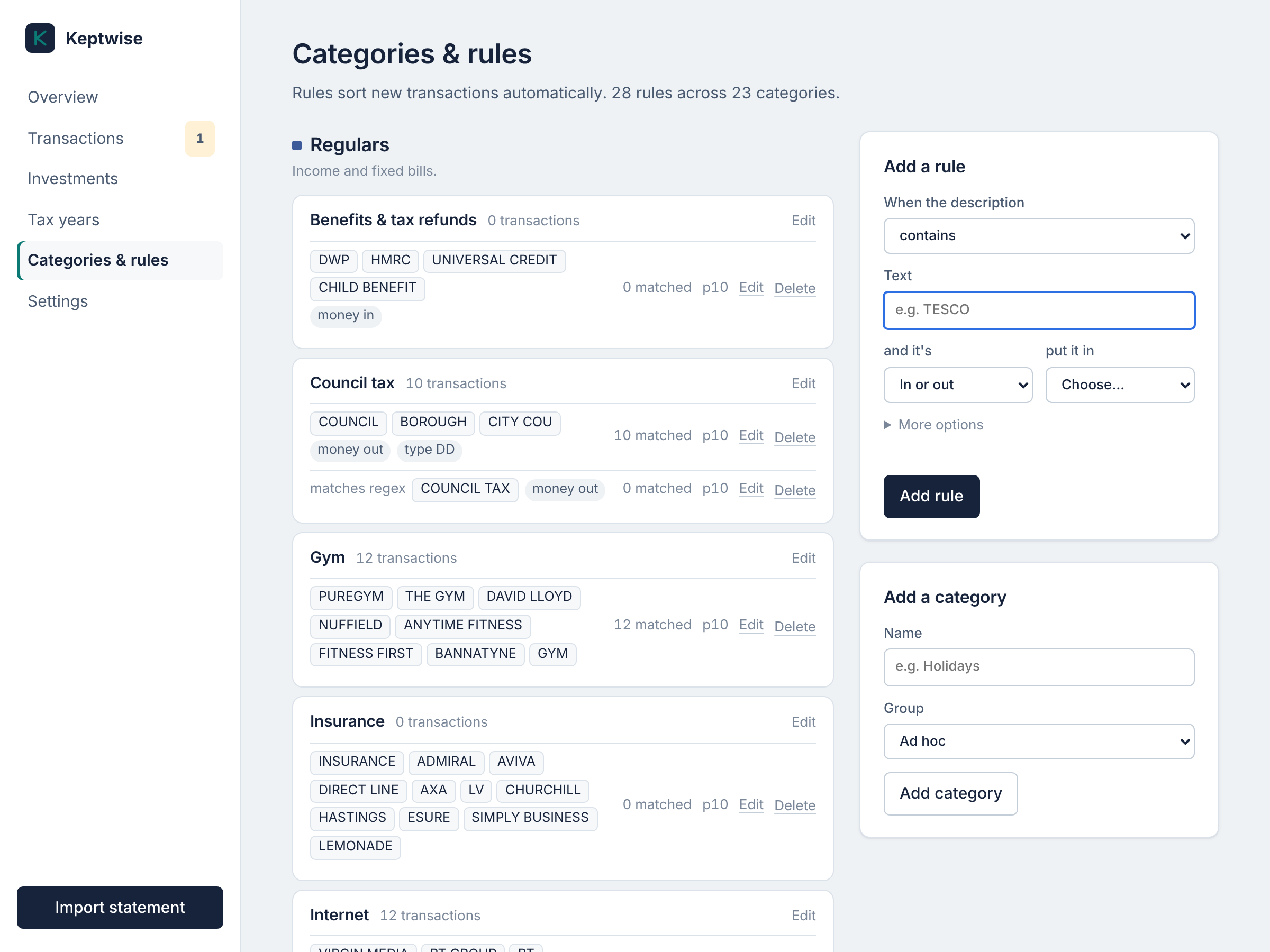Edit the DWP HMRC rule
The width and height of the screenshot is (1270, 952).
click(750, 288)
